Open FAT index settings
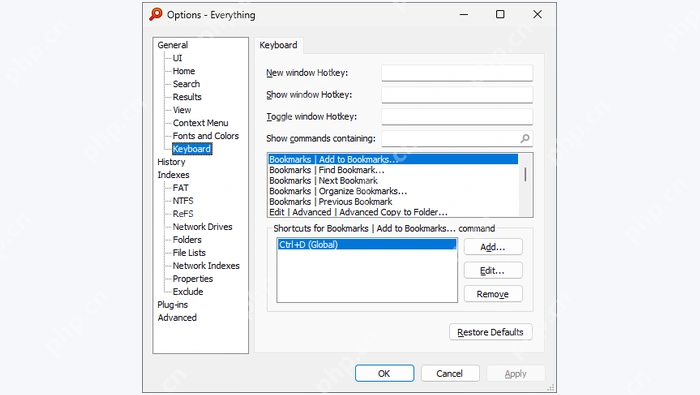The width and height of the screenshot is (700, 395). tap(180, 187)
